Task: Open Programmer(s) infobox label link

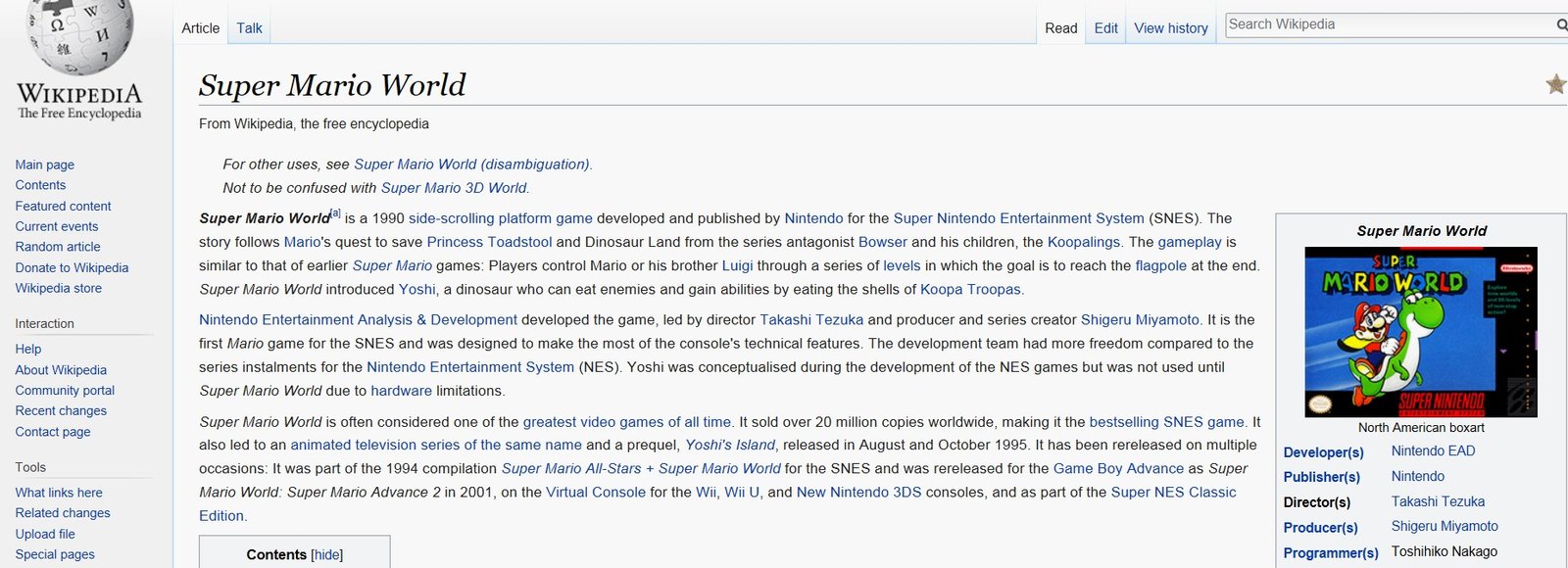Action: (x=1331, y=553)
